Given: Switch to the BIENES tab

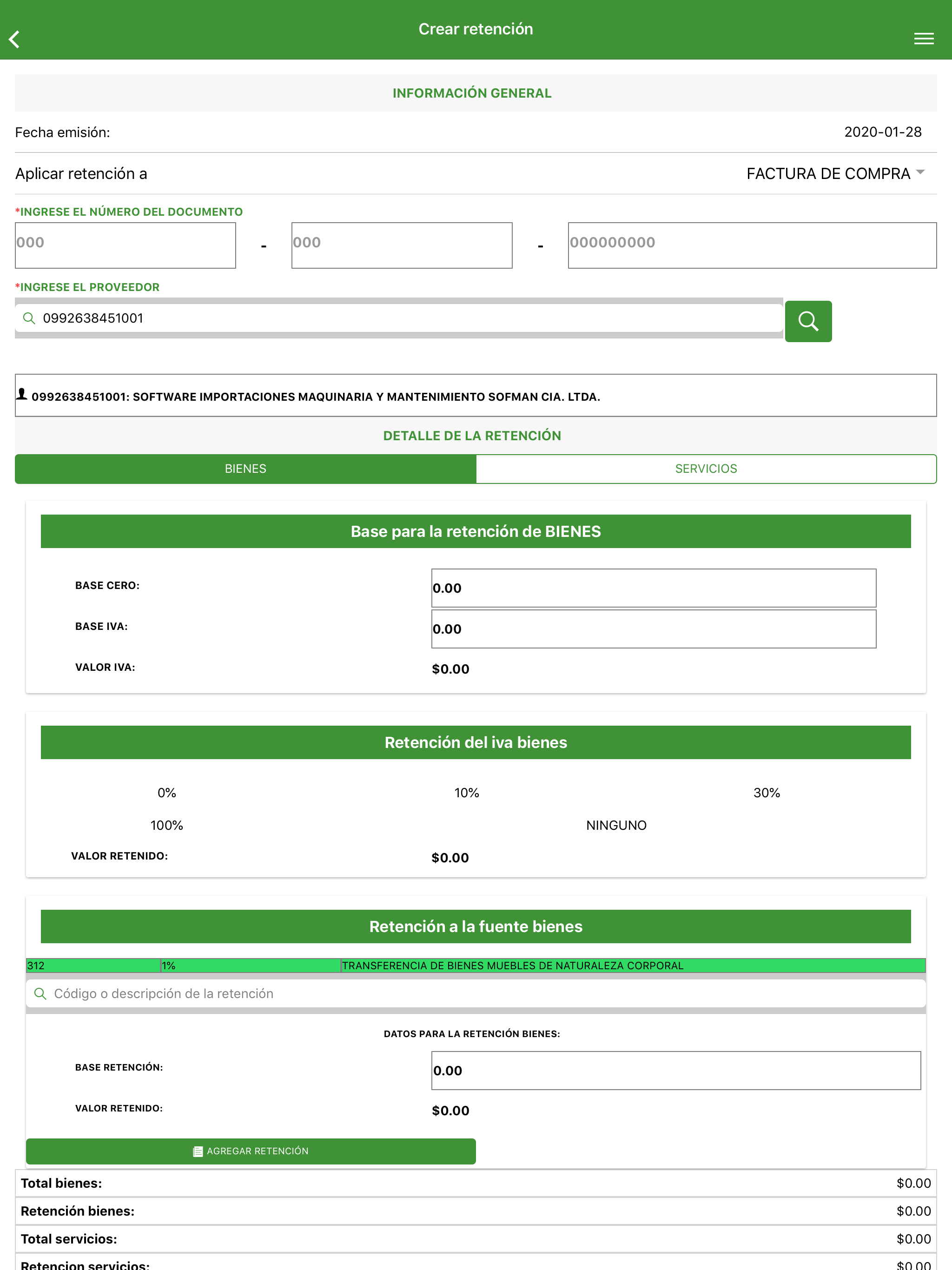Looking at the screenshot, I should (246, 469).
